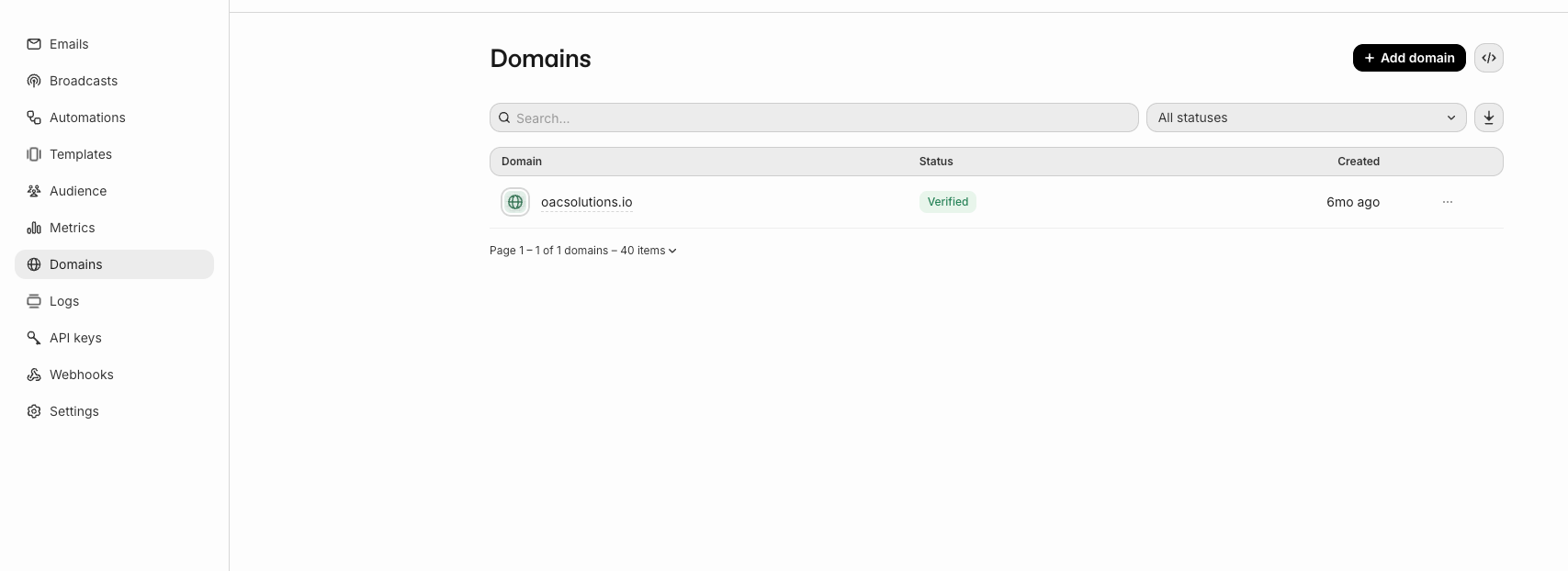The height and width of the screenshot is (571, 1568).
Task: Click the oacsolutions.io globe avatar
Action: tap(515, 202)
